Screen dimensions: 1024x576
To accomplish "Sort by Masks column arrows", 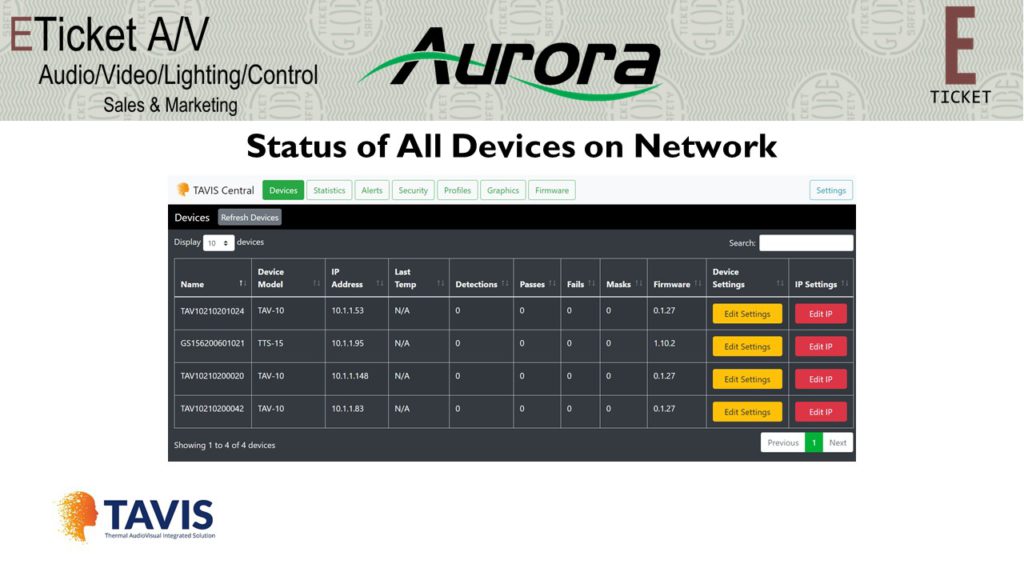I will [639, 283].
